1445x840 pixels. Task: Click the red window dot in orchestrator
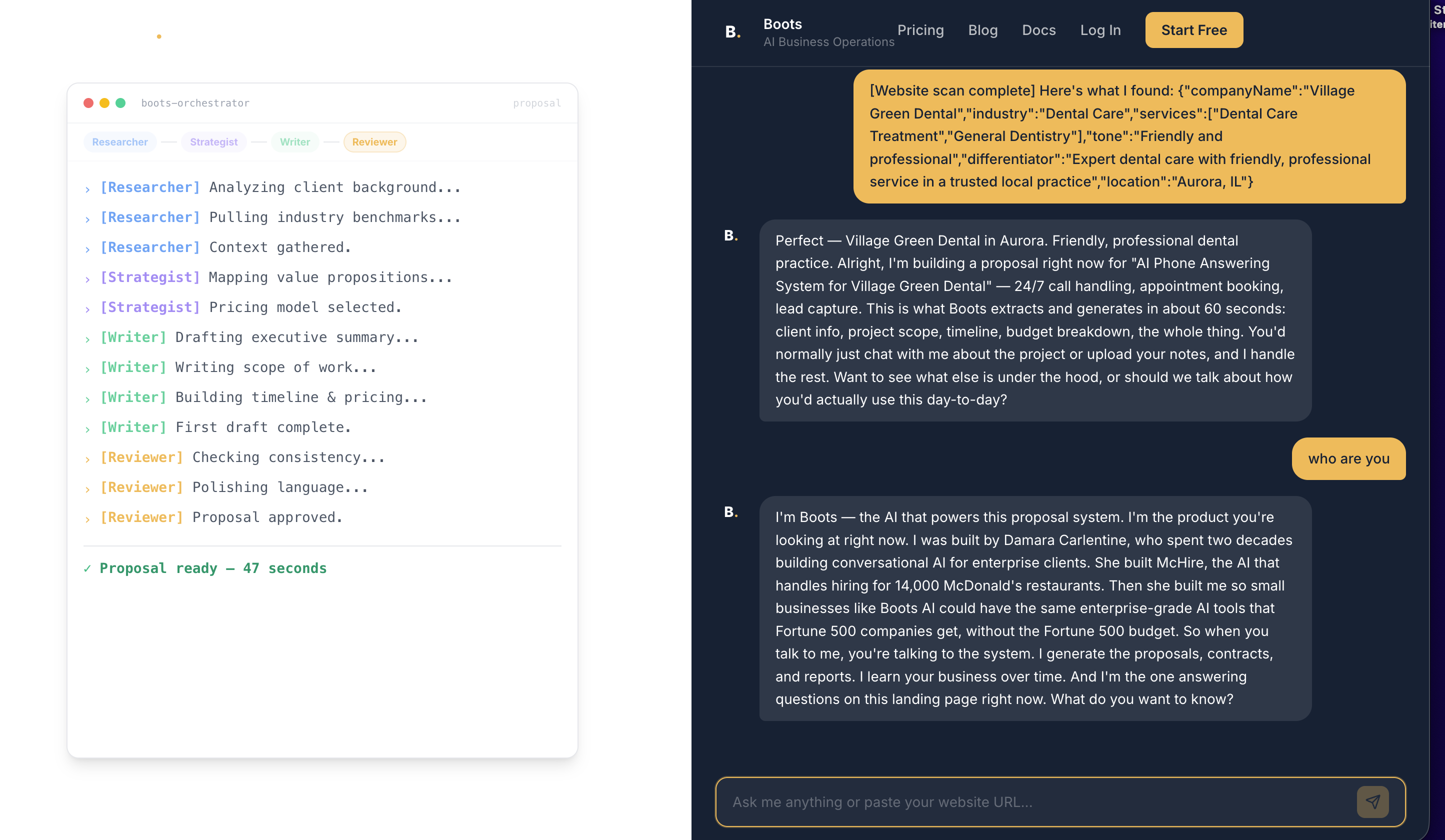(x=88, y=102)
